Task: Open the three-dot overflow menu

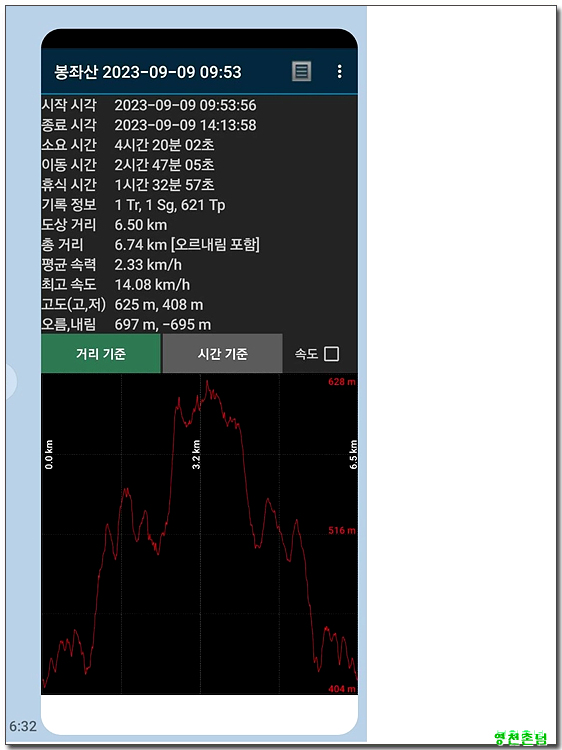Action: pyautogui.click(x=339, y=72)
